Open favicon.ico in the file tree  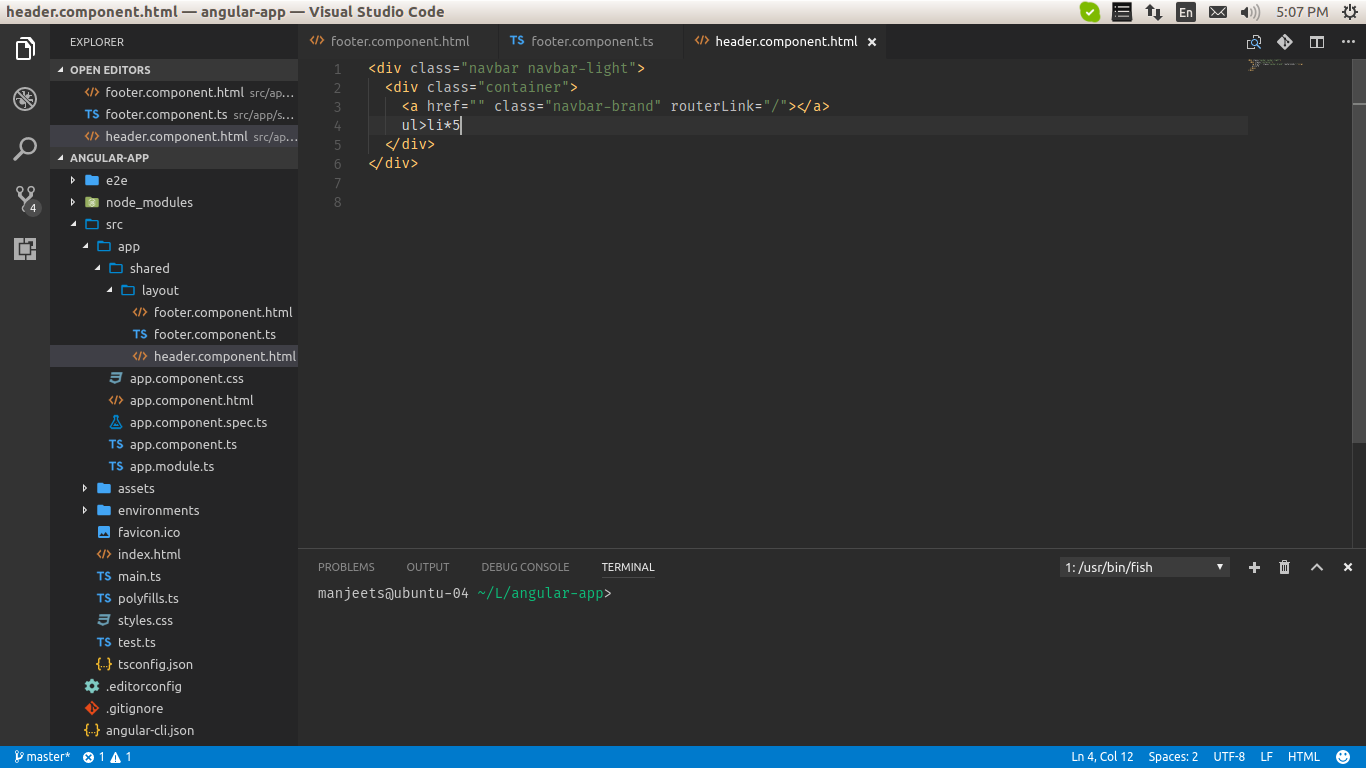pos(174,532)
